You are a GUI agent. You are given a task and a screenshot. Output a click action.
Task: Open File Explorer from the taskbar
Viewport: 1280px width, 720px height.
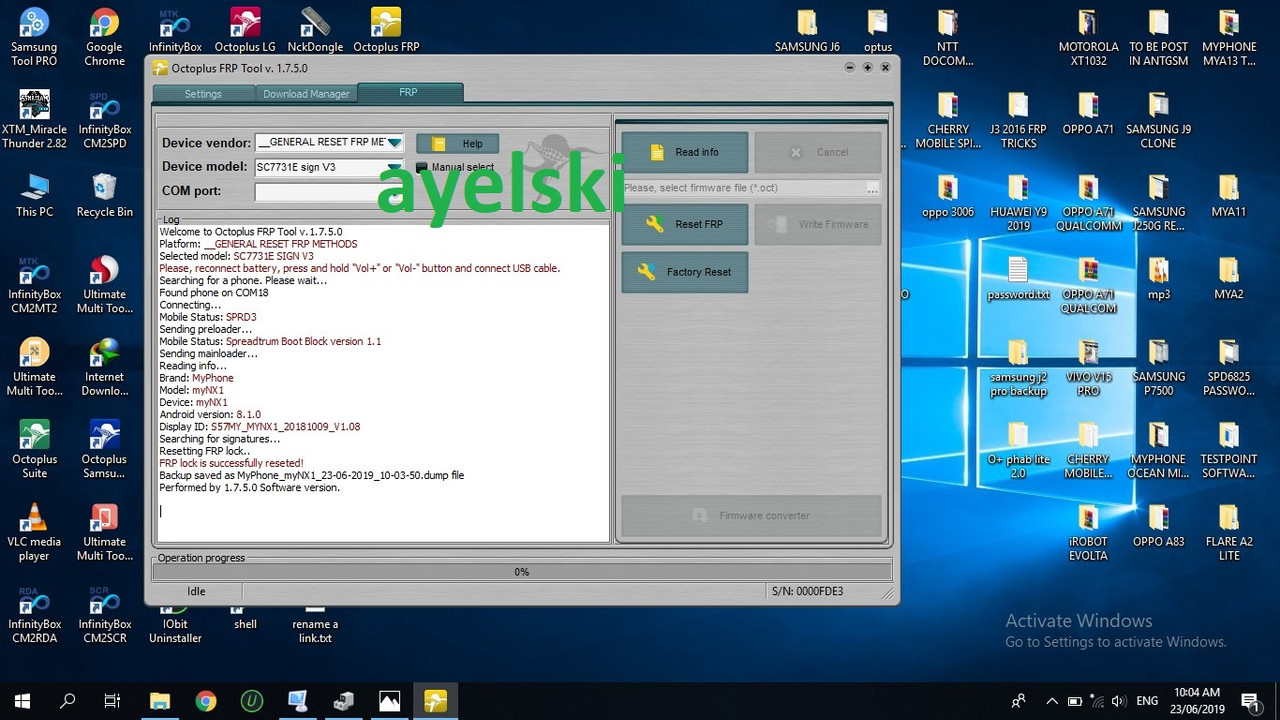click(160, 701)
